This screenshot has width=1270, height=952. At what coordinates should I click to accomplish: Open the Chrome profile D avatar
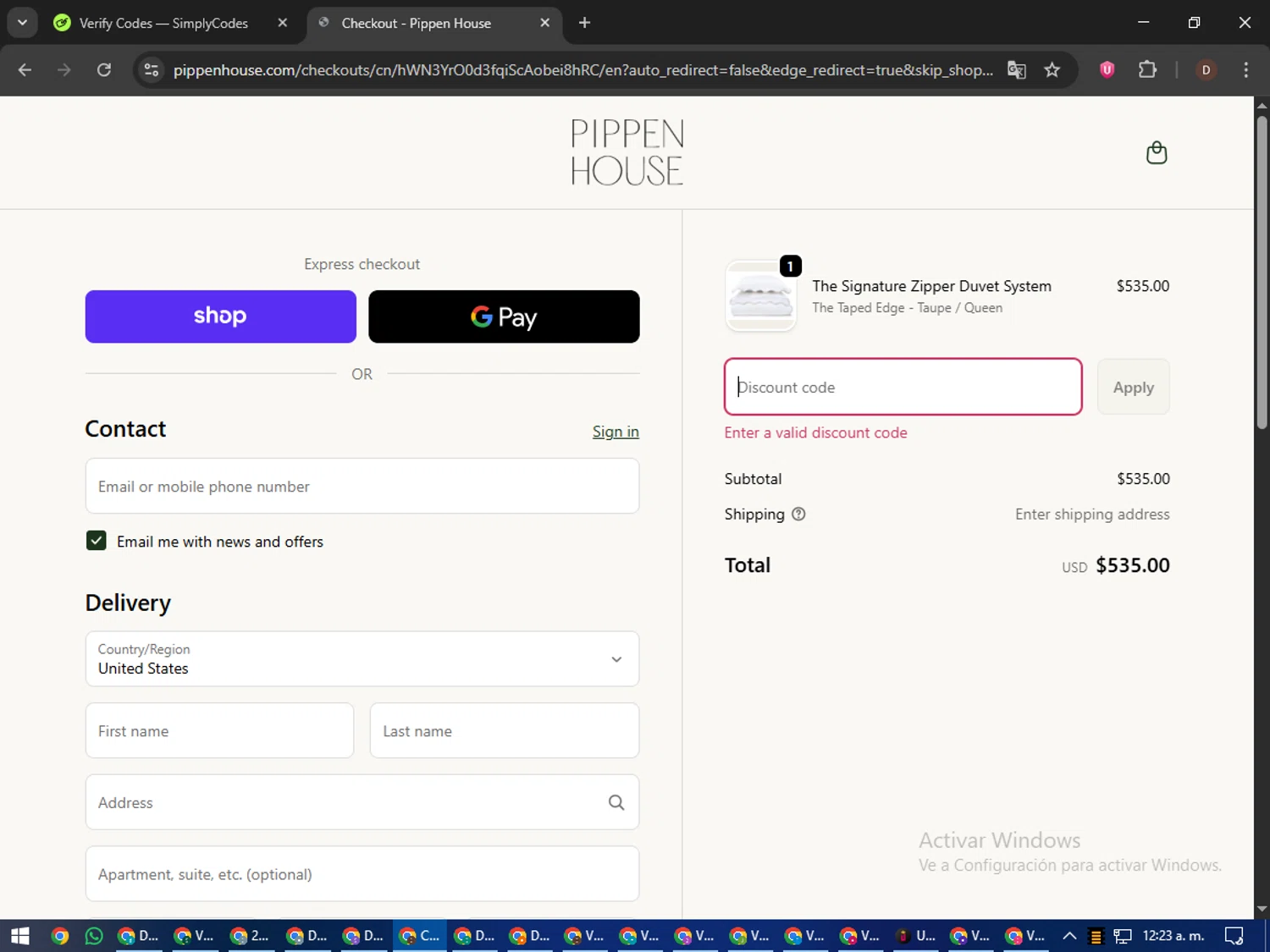1206,69
